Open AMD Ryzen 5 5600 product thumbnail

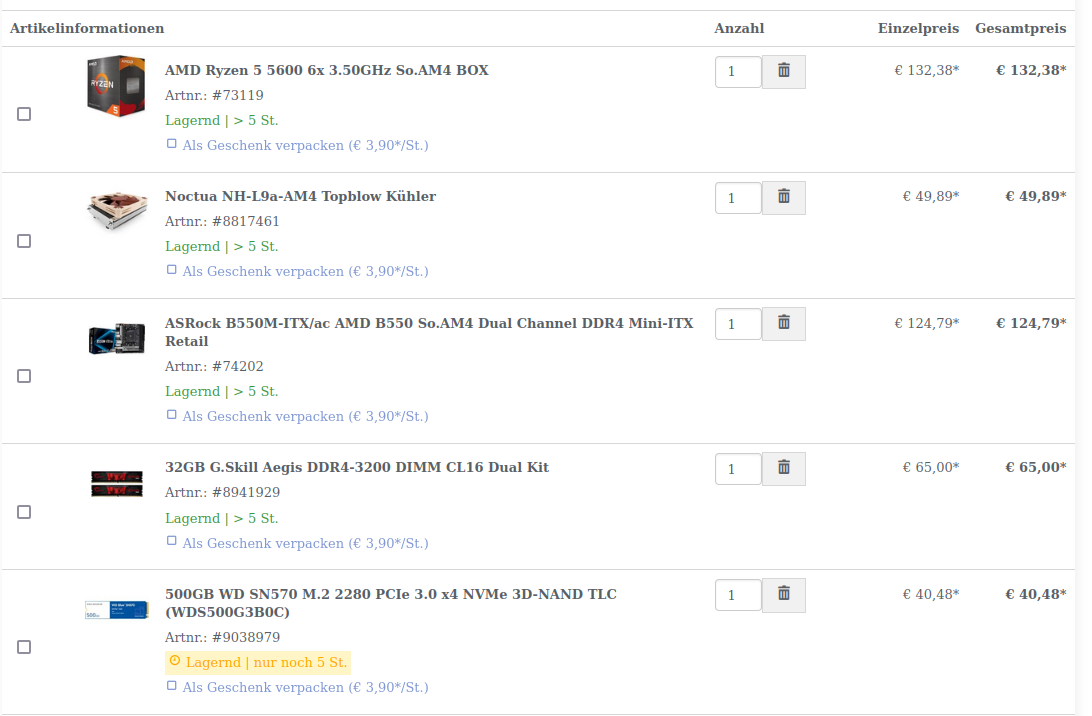point(116,86)
